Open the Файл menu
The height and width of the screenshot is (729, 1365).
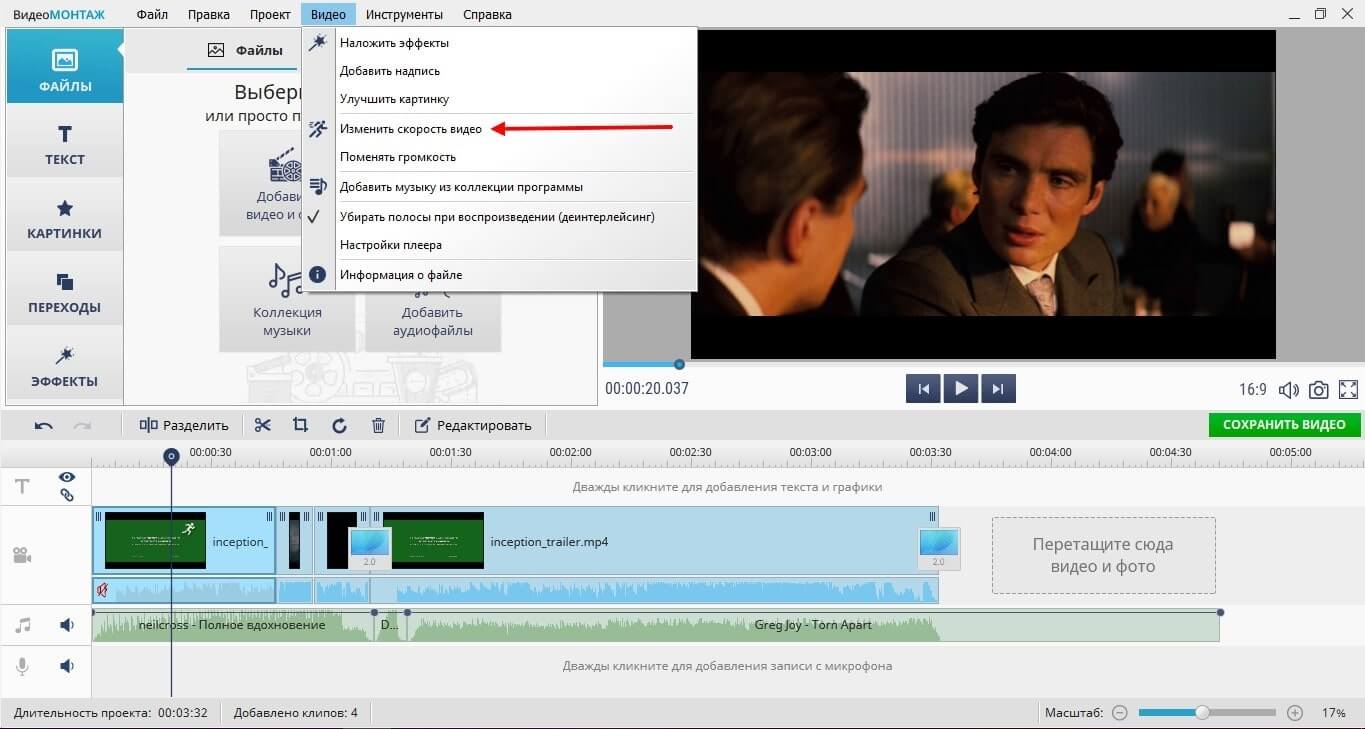pos(152,14)
